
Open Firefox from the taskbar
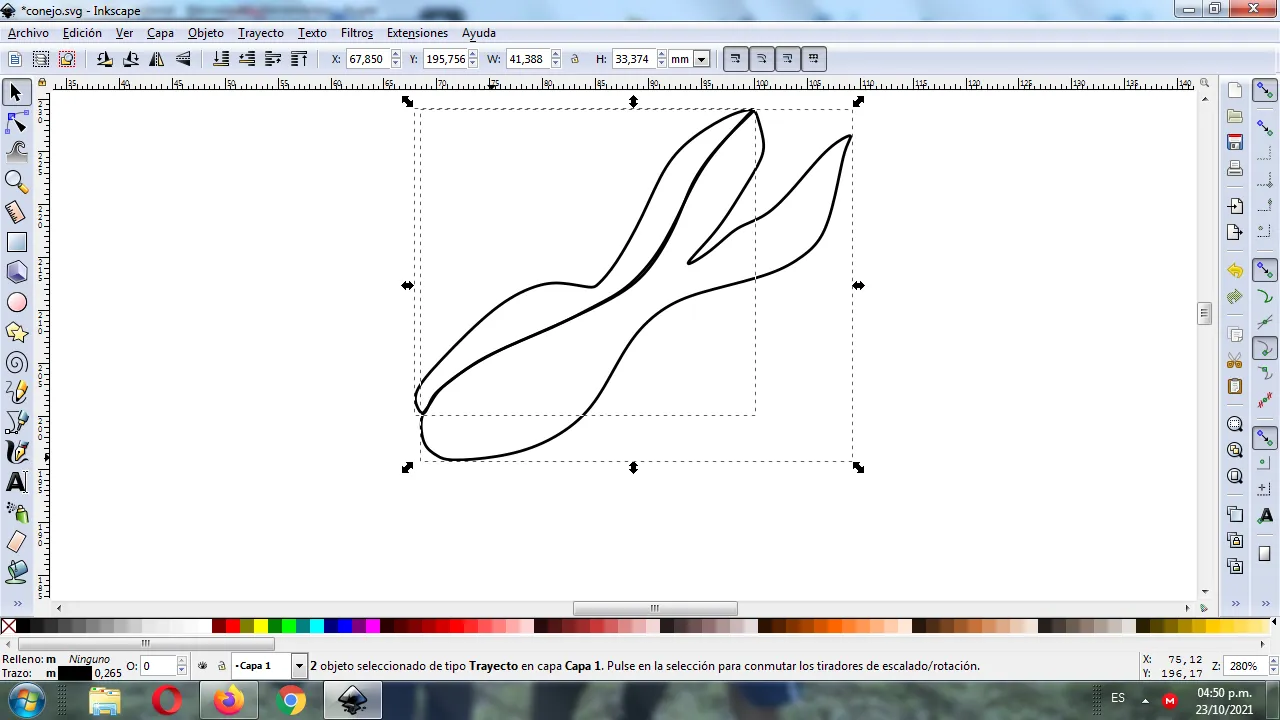[228, 701]
